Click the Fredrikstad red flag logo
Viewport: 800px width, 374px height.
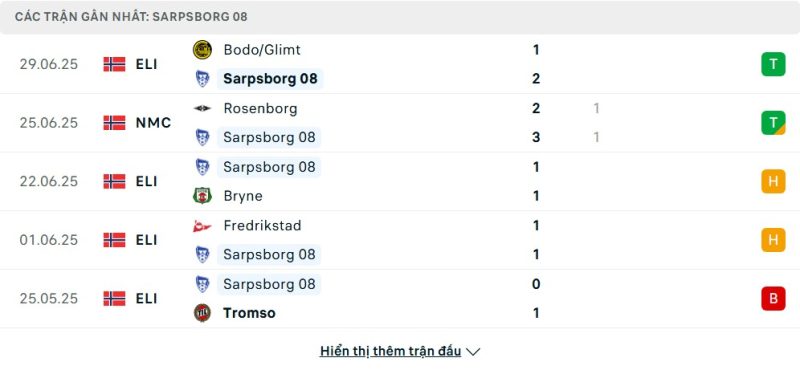pyautogui.click(x=202, y=226)
